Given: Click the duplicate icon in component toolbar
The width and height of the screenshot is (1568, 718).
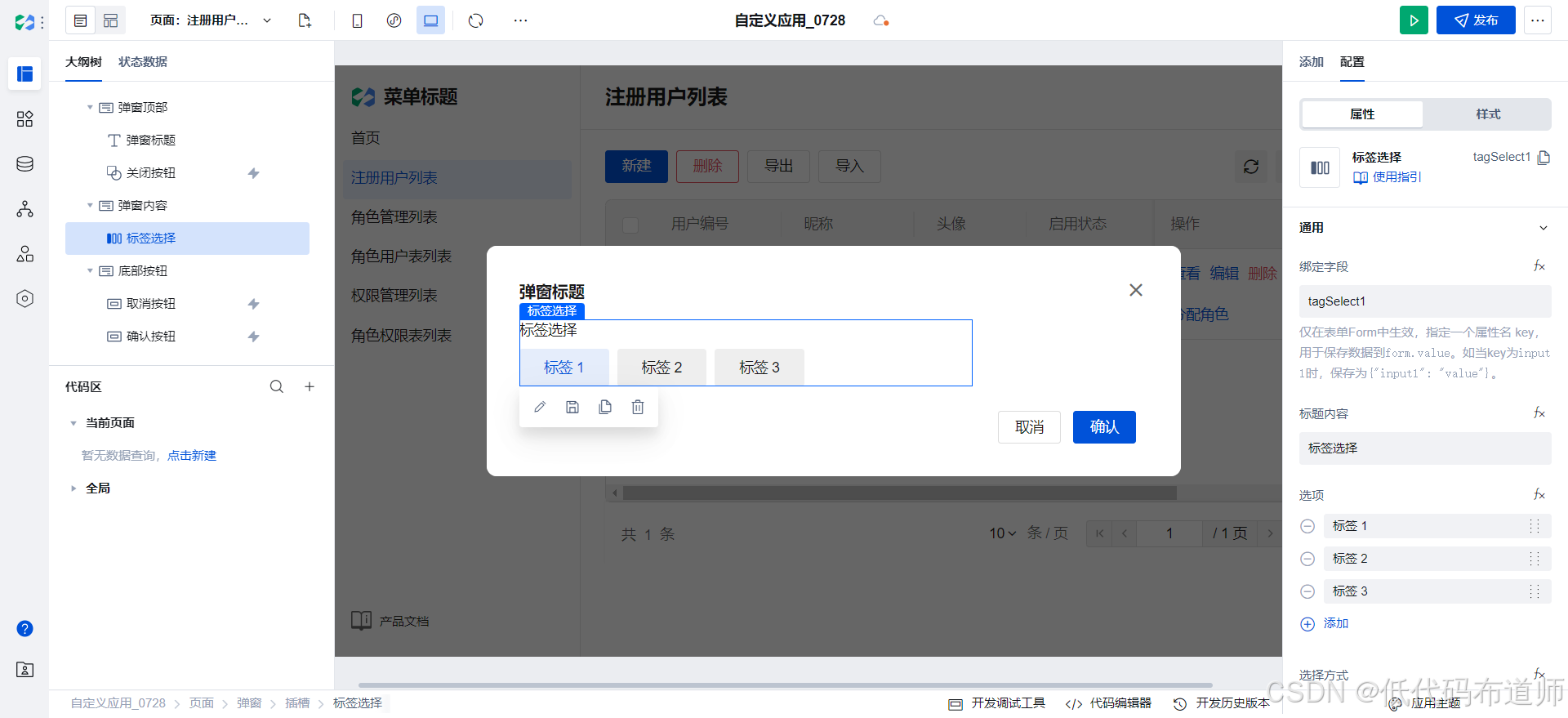Looking at the screenshot, I should 605,407.
